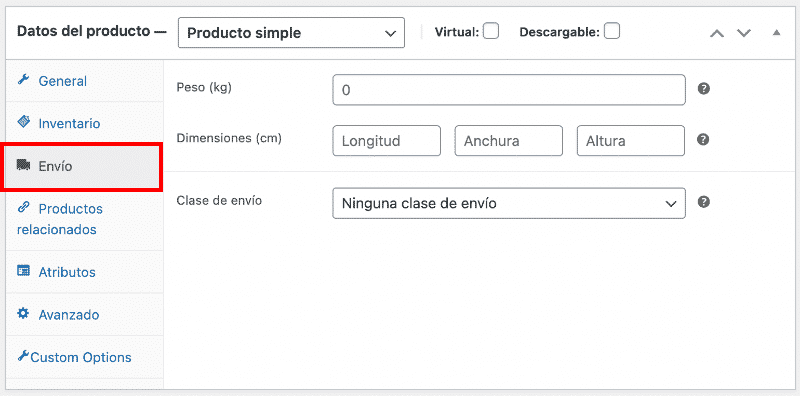Open the Producto simple type dropdown
This screenshot has width=800, height=396.
point(291,33)
